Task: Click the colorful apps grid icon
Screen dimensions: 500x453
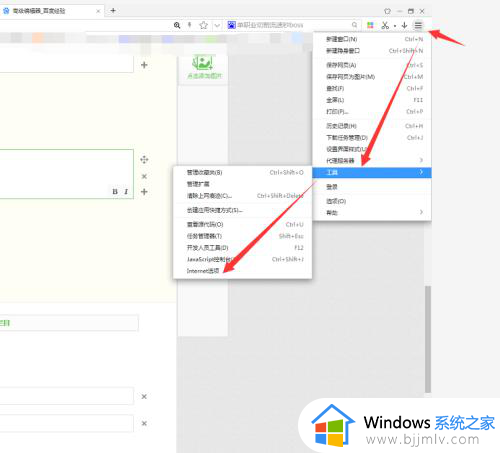Action: point(370,25)
